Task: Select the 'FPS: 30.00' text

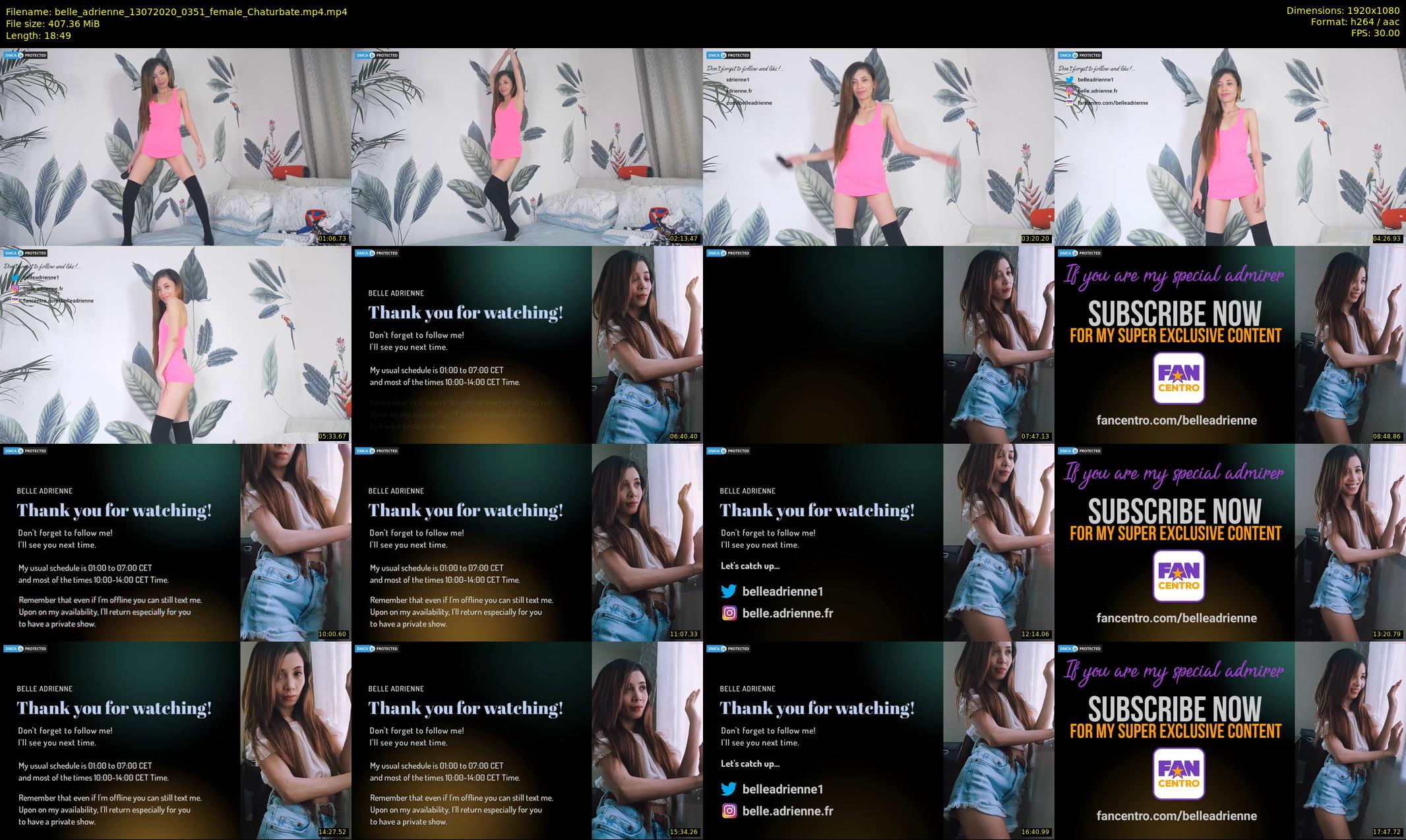Action: click(x=1374, y=33)
